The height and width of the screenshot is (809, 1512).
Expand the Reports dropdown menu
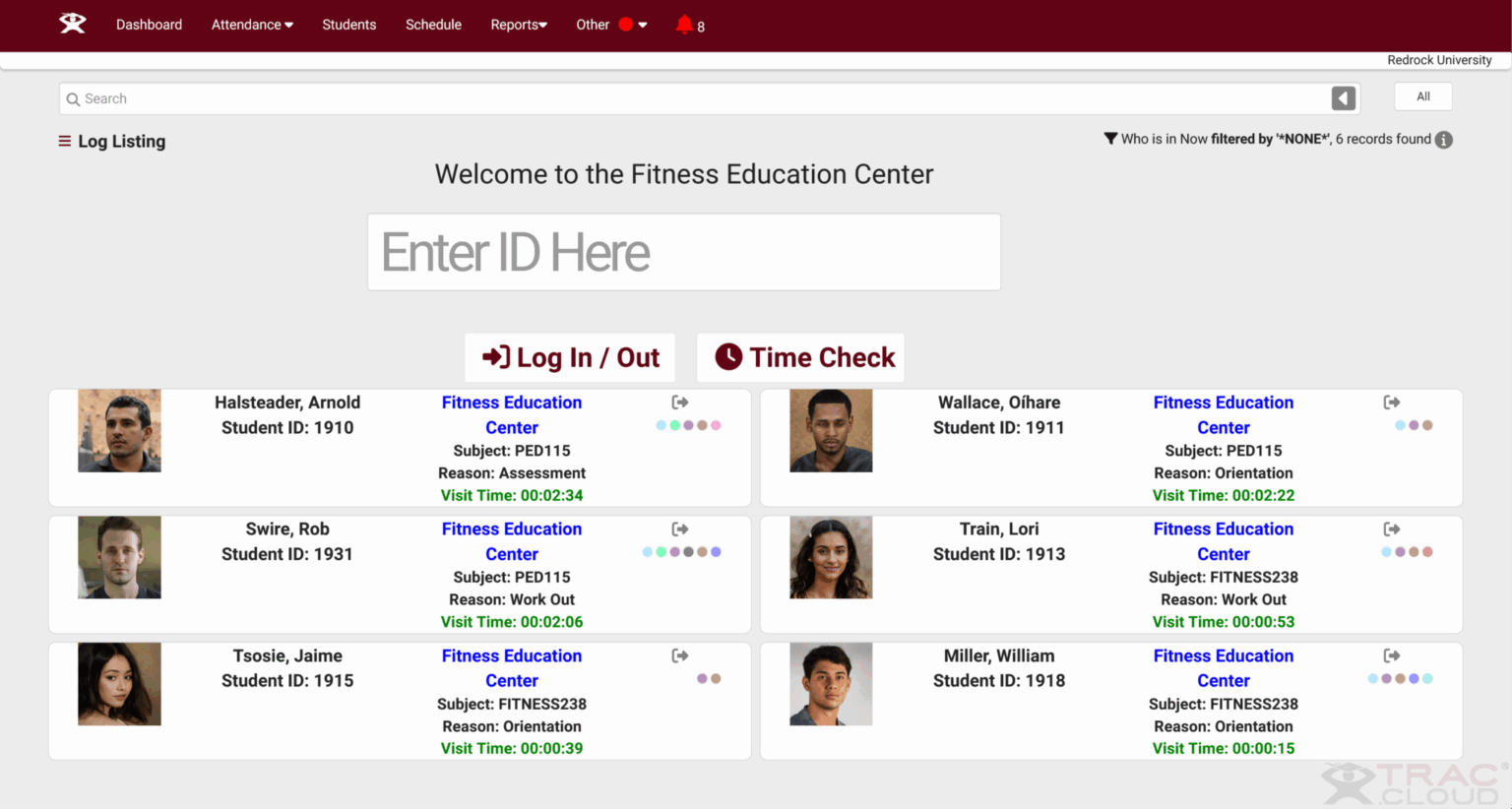[519, 25]
